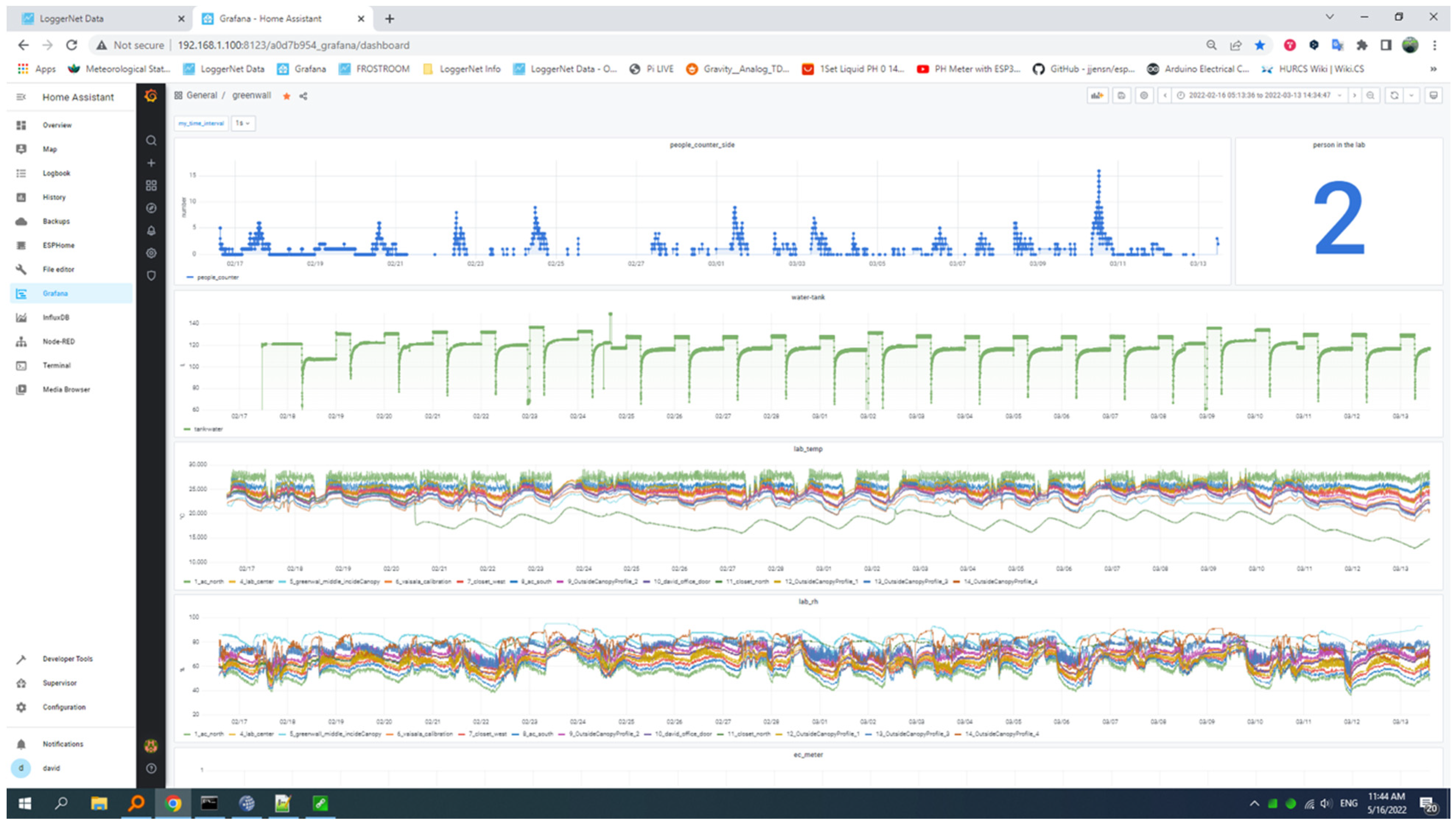The height and width of the screenshot is (826, 1456).
Task: Toggle the people_counter series in legend
Action: 217,277
